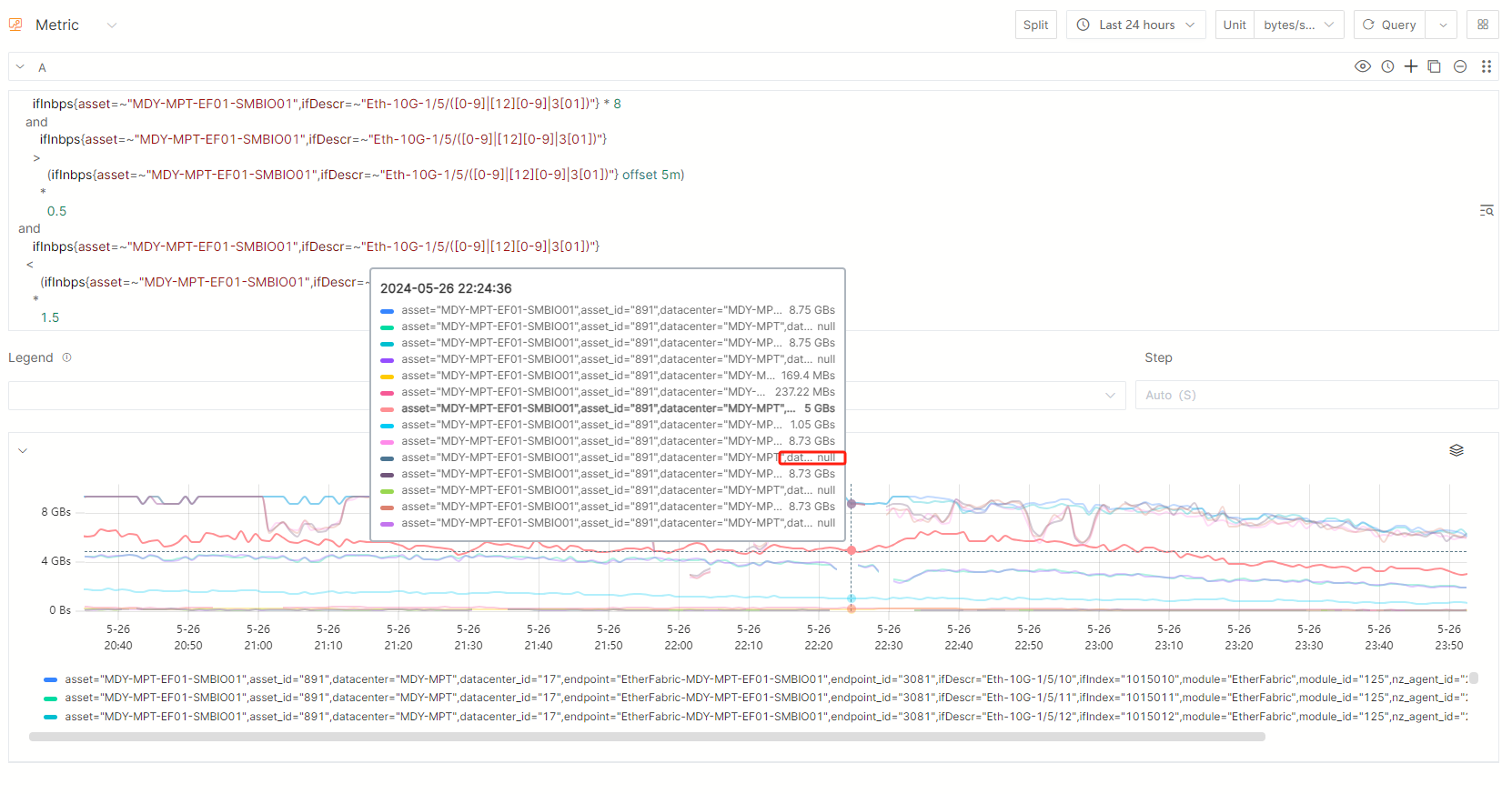Viewport: 1512px width, 794px height.
Task: Click the Legend info help icon
Action: pyautogui.click(x=66, y=357)
